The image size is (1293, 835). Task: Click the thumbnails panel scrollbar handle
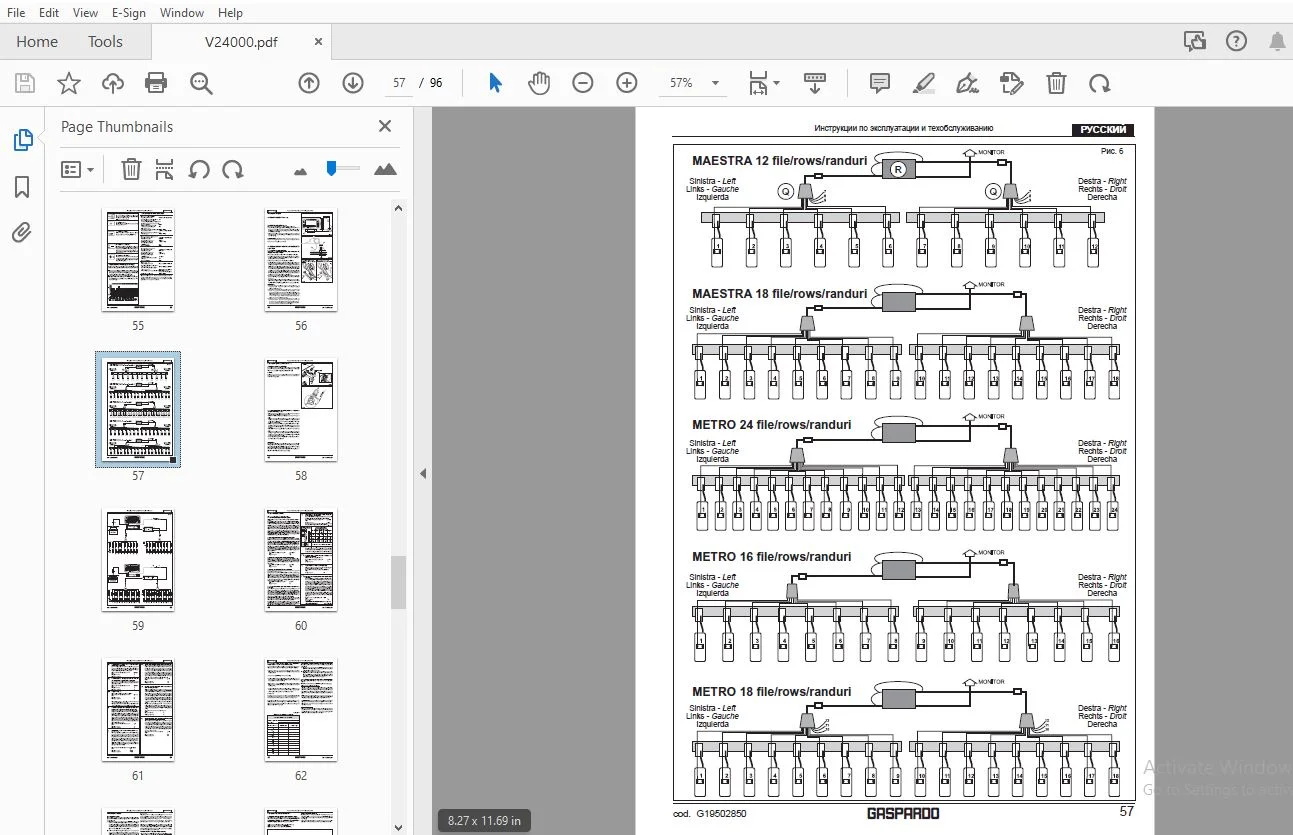tap(398, 583)
